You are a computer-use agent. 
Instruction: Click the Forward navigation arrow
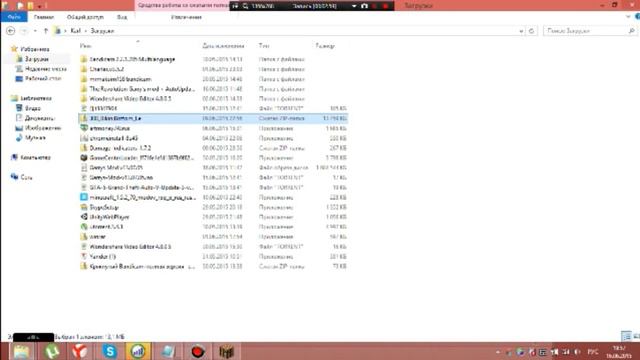pyautogui.click(x=24, y=31)
